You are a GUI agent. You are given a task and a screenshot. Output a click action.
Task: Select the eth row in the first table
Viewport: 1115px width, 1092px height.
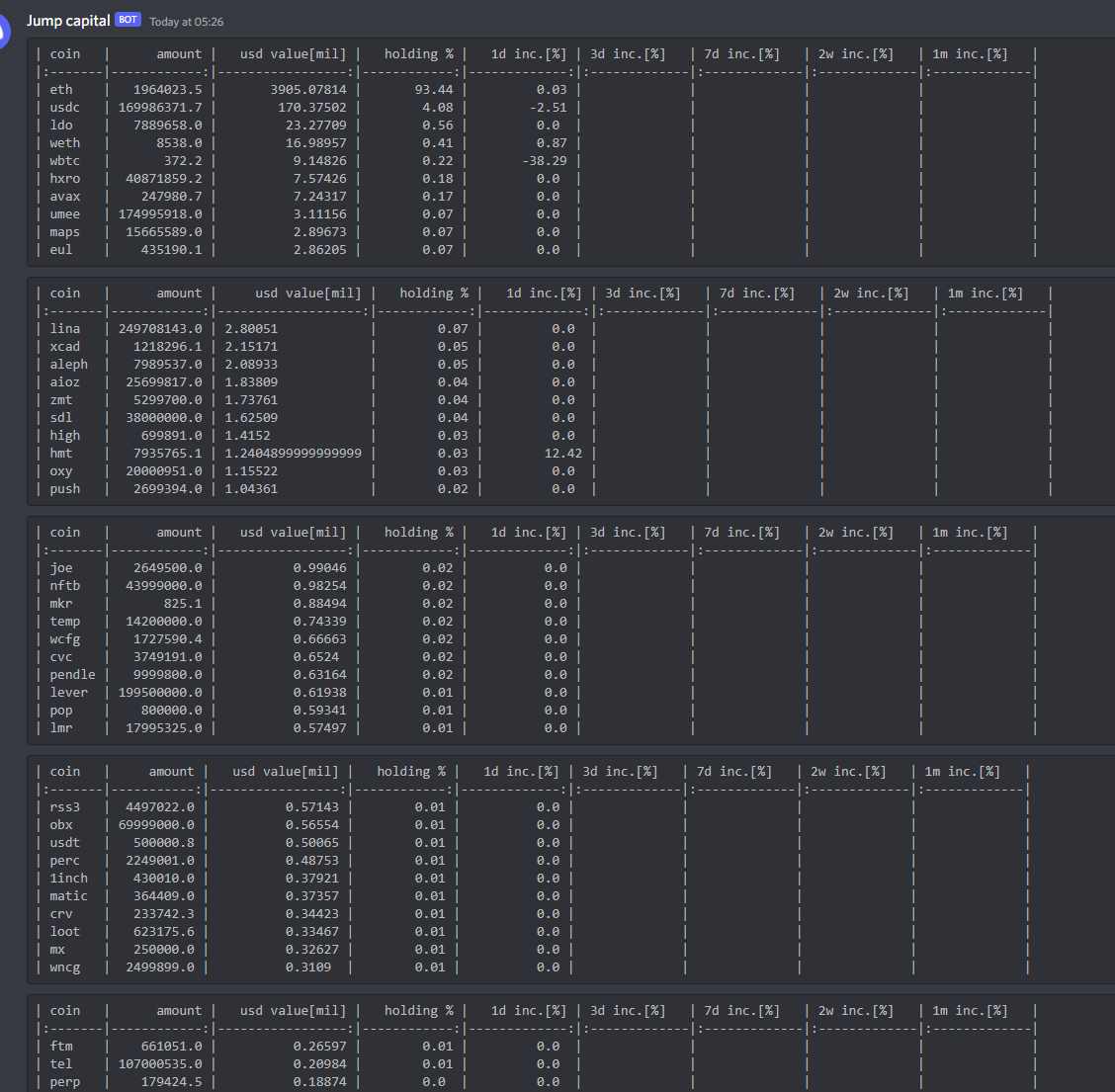(x=61, y=89)
